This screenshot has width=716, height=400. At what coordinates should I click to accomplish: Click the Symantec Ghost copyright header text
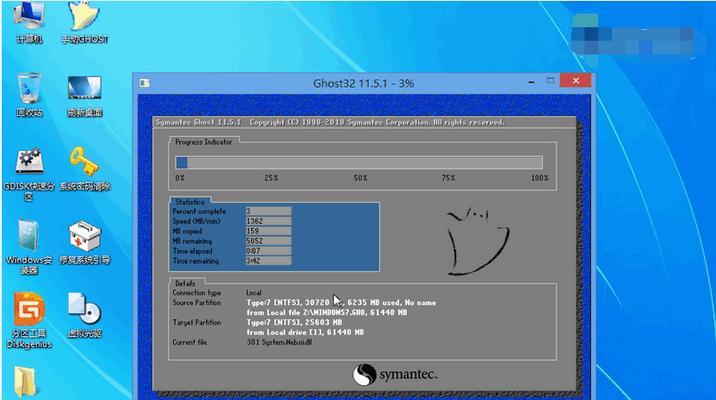coord(330,122)
